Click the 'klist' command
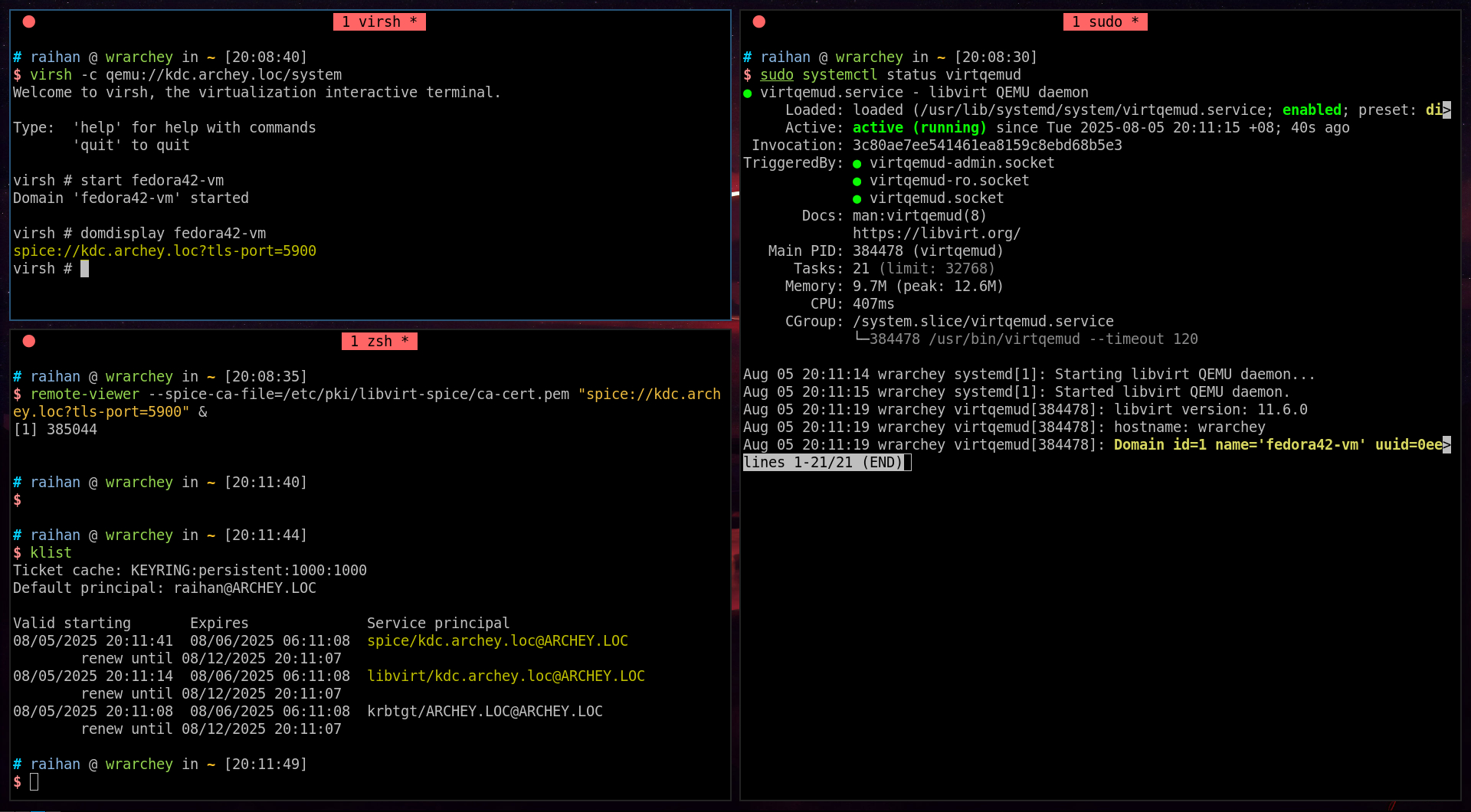The width and height of the screenshot is (1471, 812). coord(51,553)
